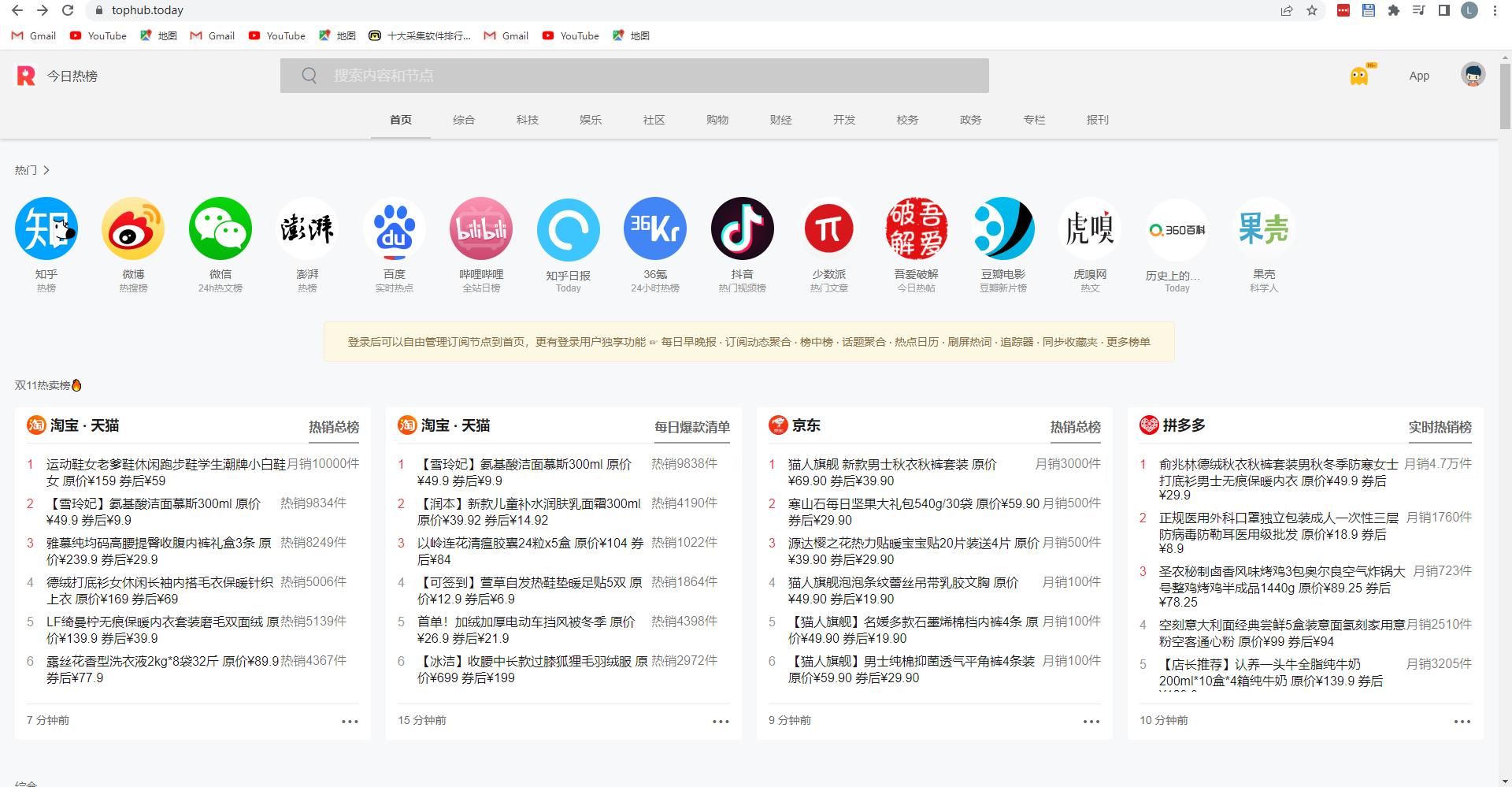
Task: Open the 微博热搜榜 icon
Action: coord(132,228)
